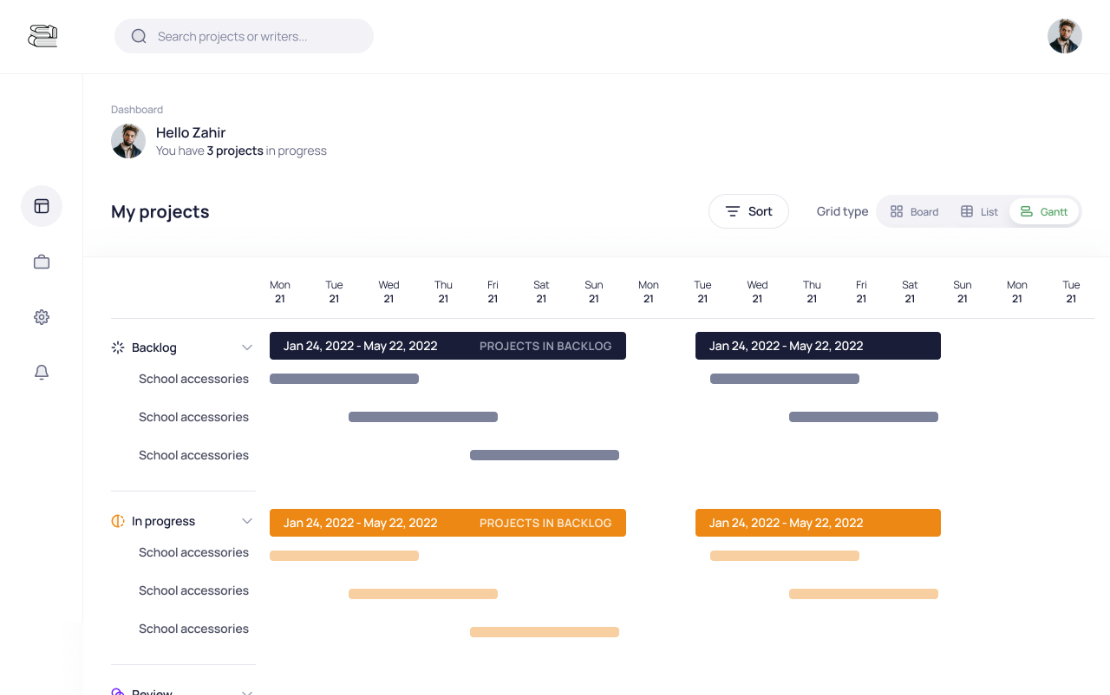Switch grid type to List
This screenshot has height=695, width=1110.
978,212
